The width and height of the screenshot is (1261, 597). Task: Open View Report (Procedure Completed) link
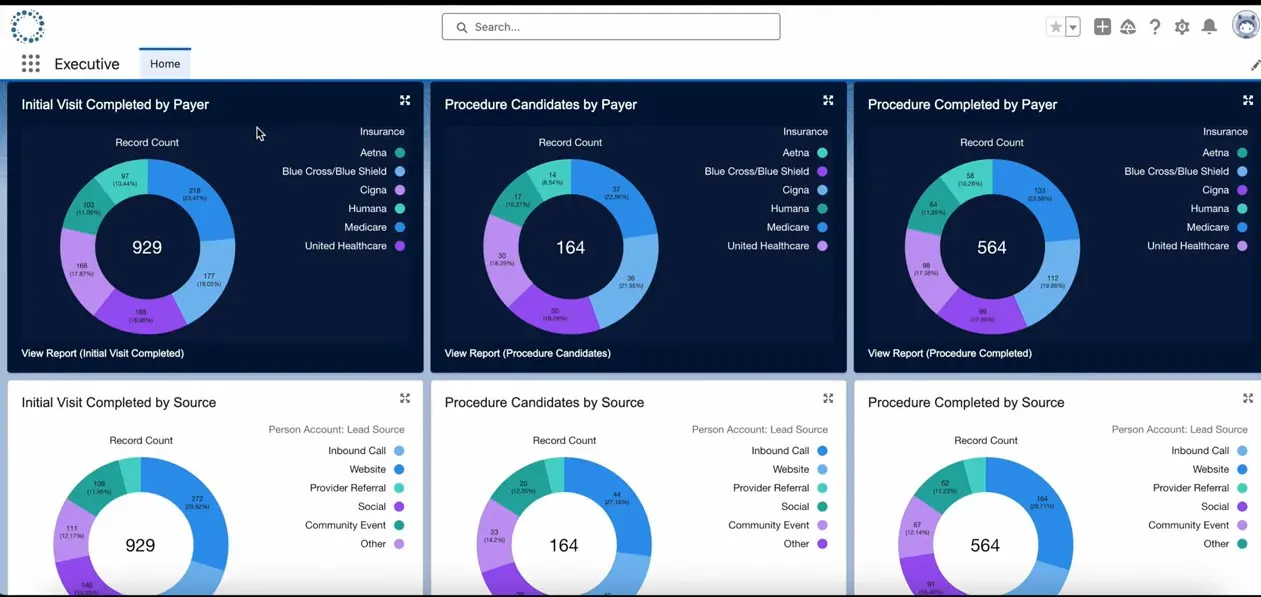tap(949, 353)
